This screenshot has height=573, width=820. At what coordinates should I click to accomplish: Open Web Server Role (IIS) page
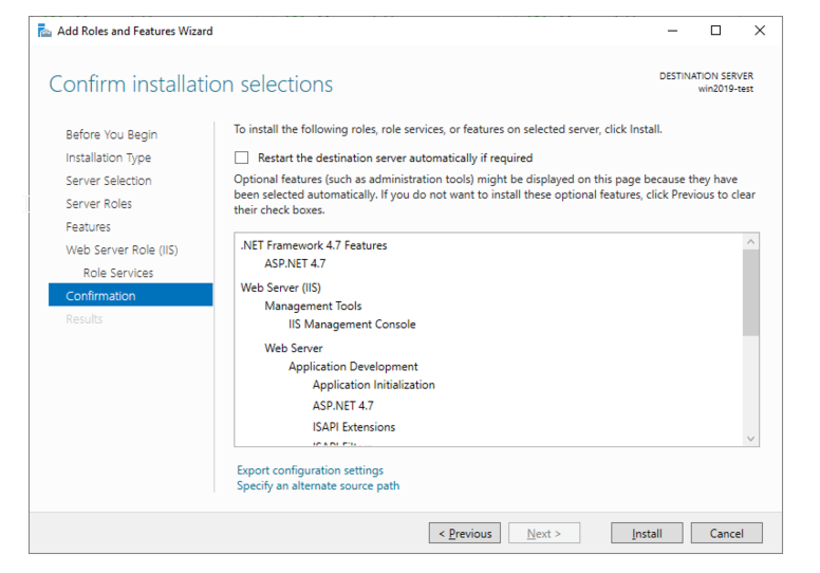pyautogui.click(x=121, y=250)
